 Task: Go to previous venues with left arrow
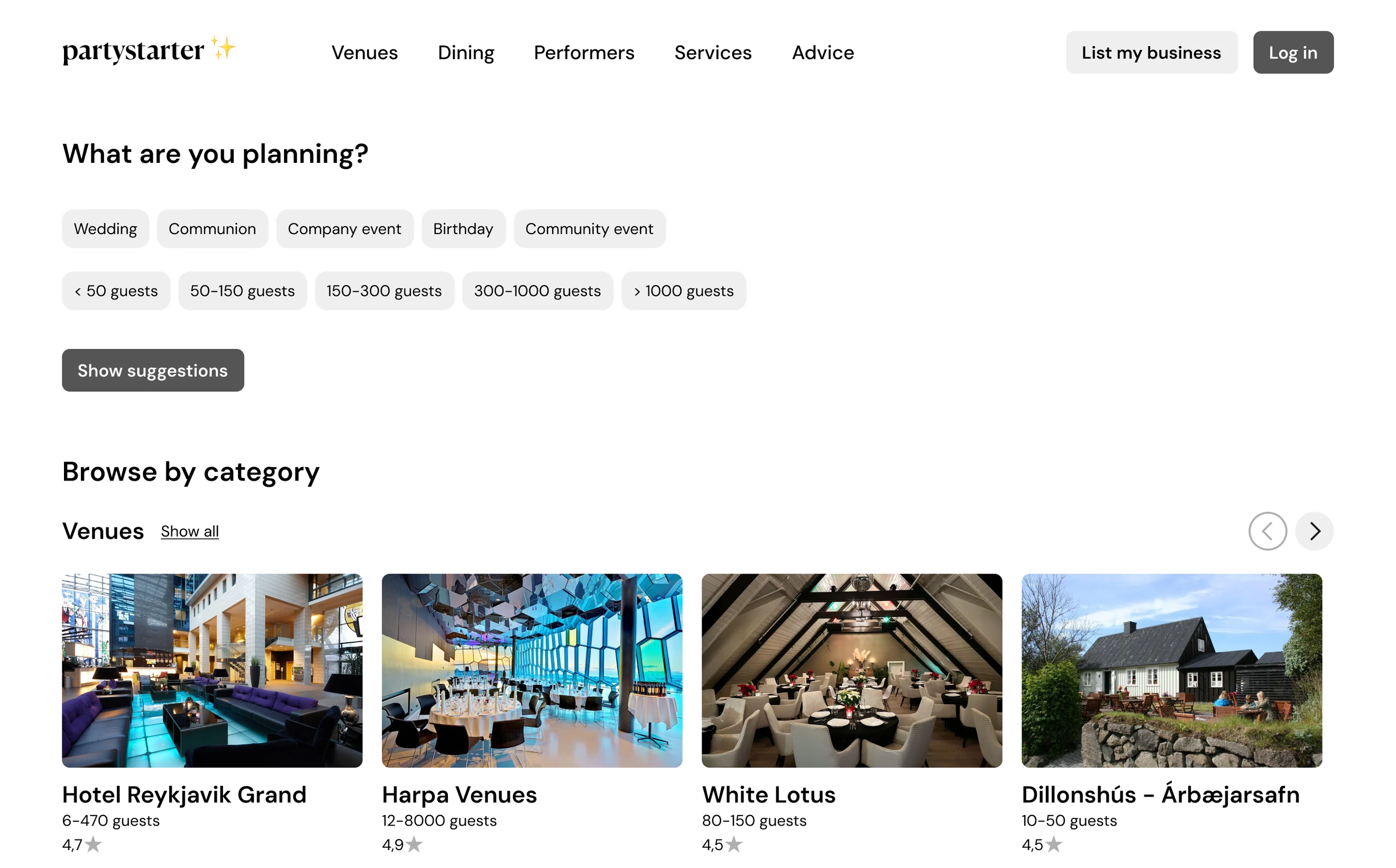pos(1268,531)
